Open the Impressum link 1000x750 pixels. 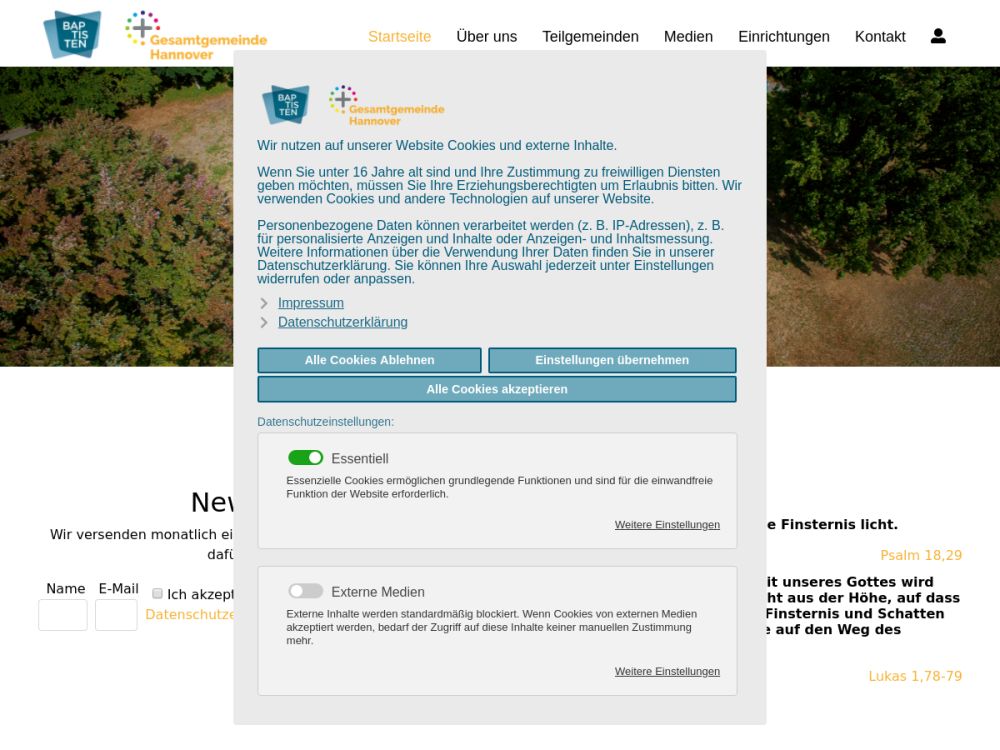tap(311, 303)
